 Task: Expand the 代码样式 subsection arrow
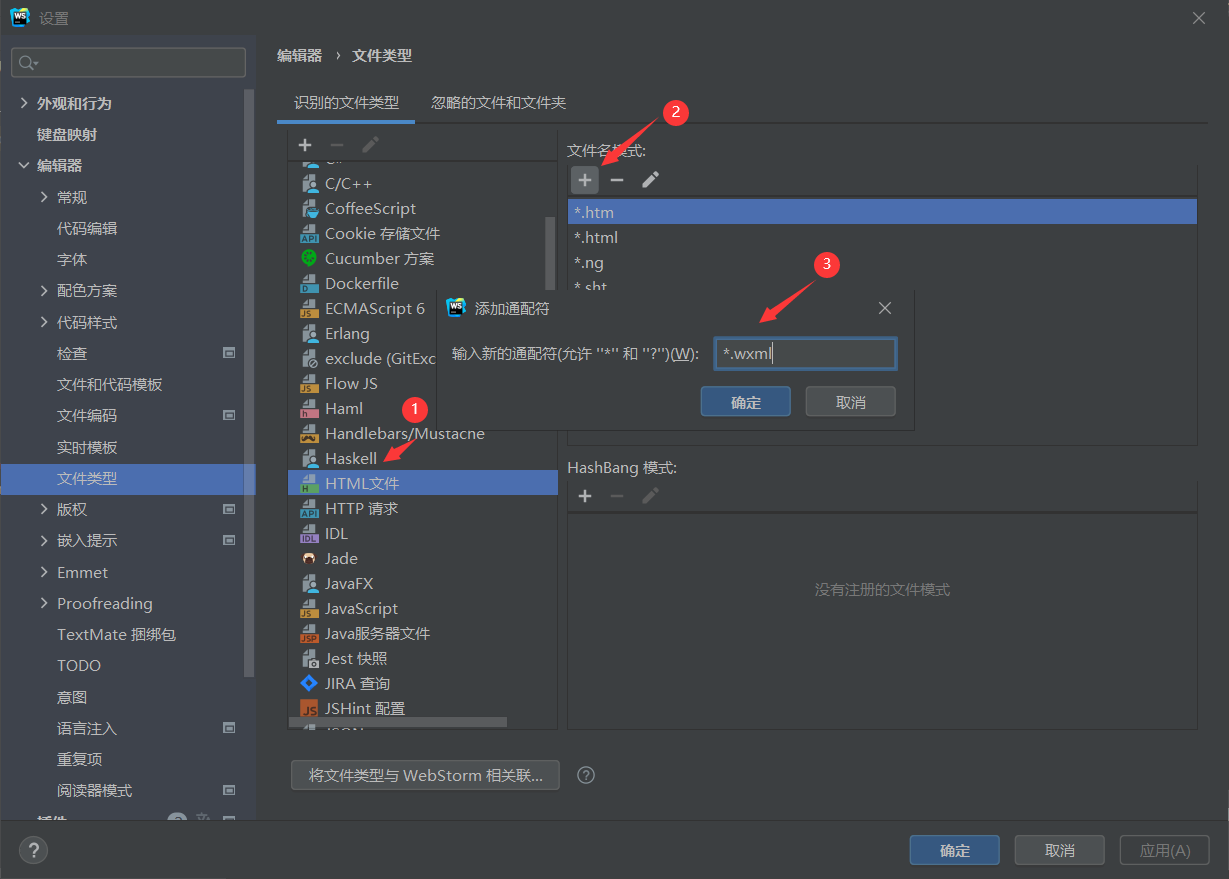(44, 322)
